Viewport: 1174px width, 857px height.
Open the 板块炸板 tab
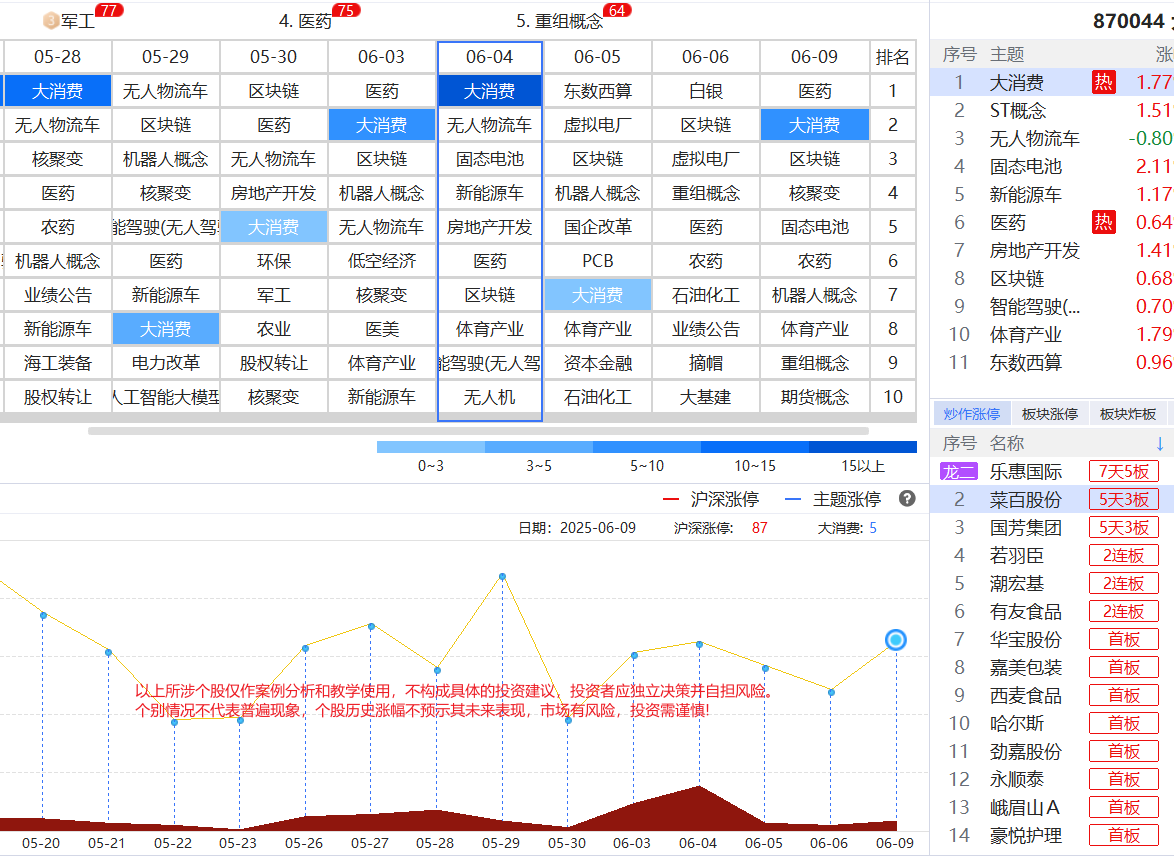click(x=1128, y=414)
